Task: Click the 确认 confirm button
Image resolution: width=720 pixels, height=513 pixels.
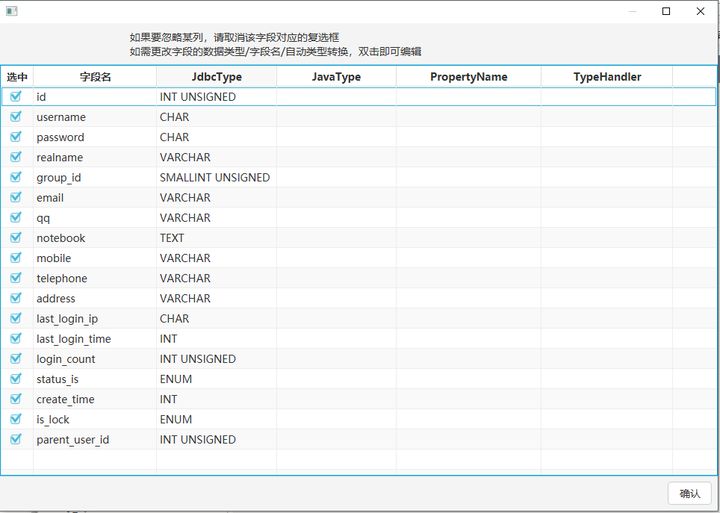Action: pyautogui.click(x=690, y=494)
